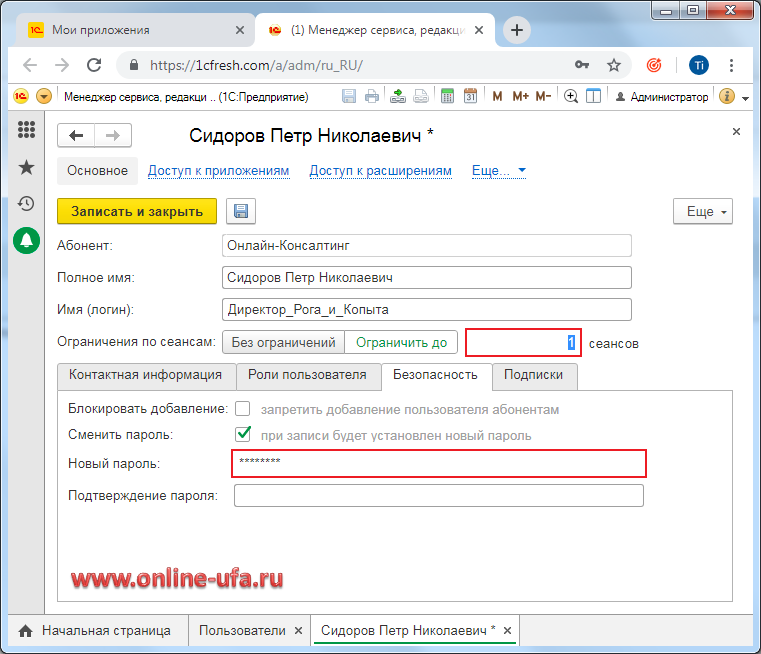Click the save diskette button in form

[241, 211]
